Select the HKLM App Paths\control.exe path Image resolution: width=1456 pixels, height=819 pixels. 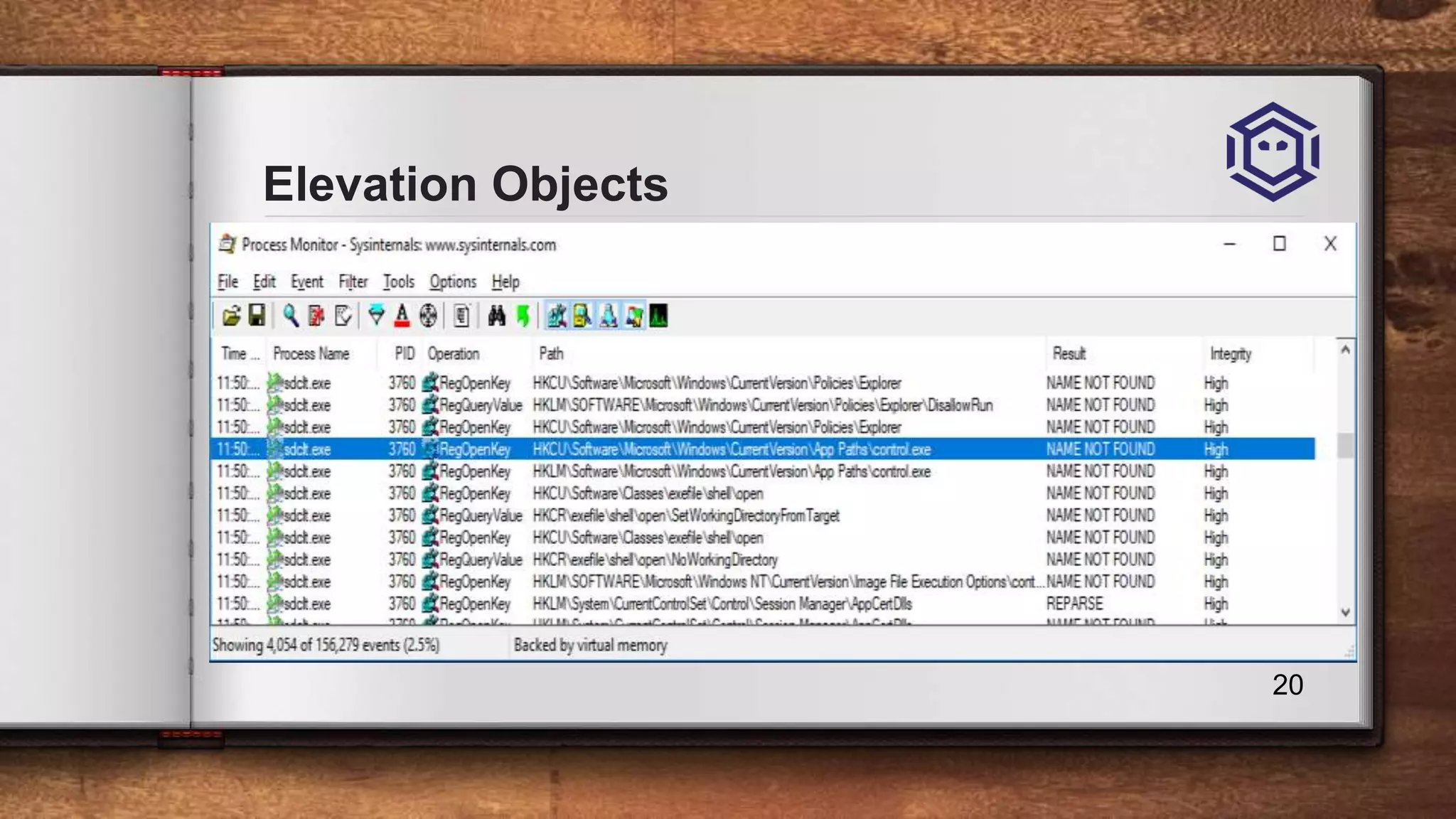(732, 471)
